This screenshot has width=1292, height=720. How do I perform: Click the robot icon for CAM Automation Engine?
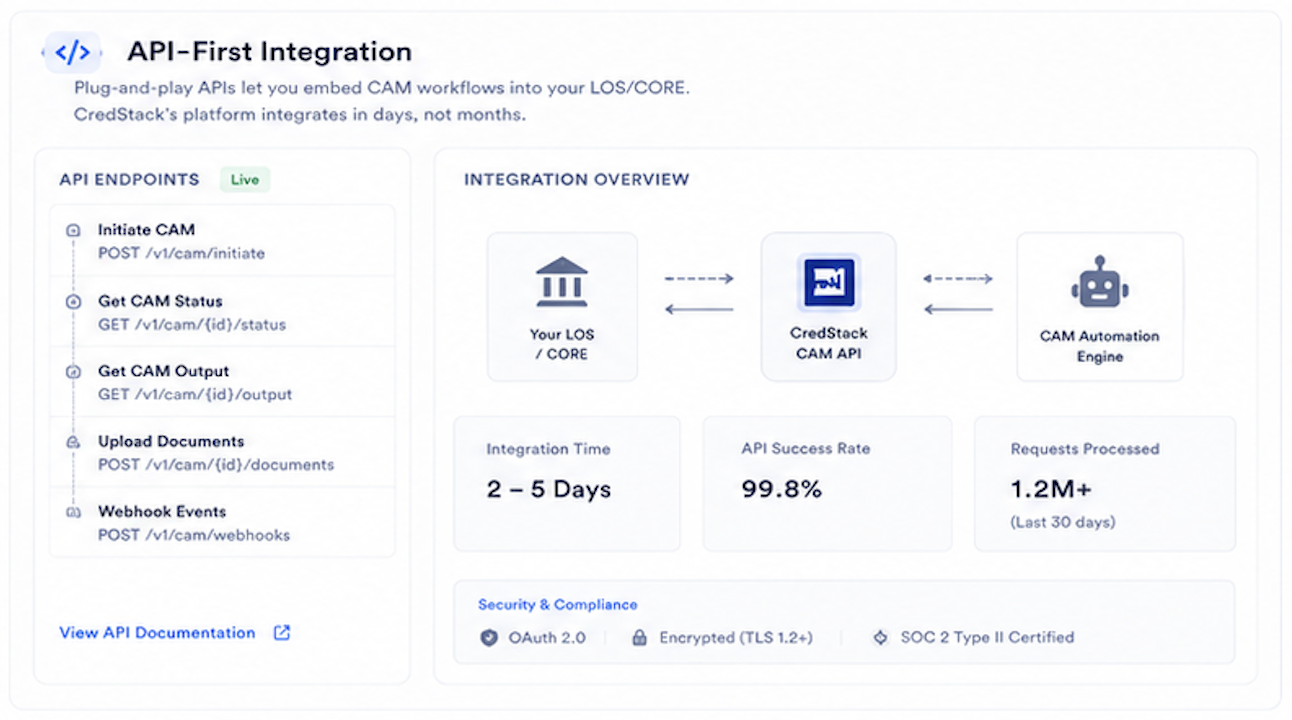(x=1099, y=282)
